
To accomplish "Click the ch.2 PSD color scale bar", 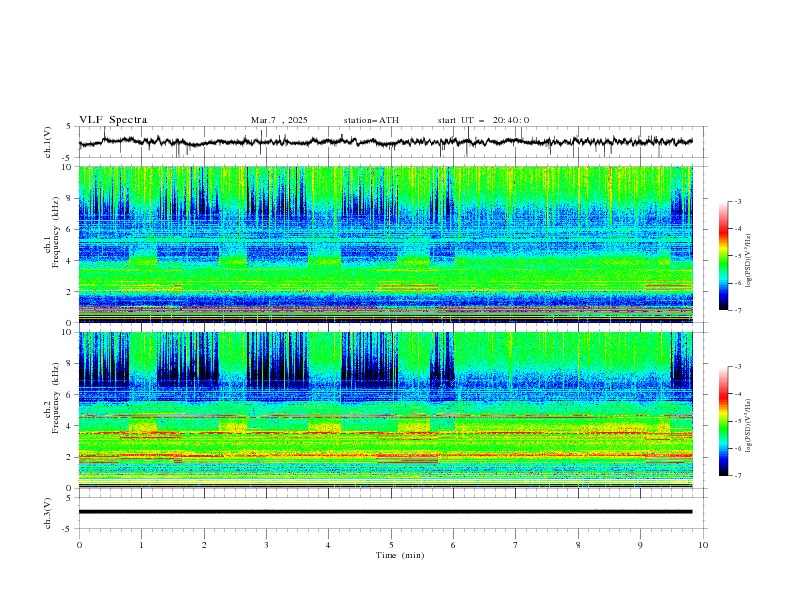I will pyautogui.click(x=723, y=421).
